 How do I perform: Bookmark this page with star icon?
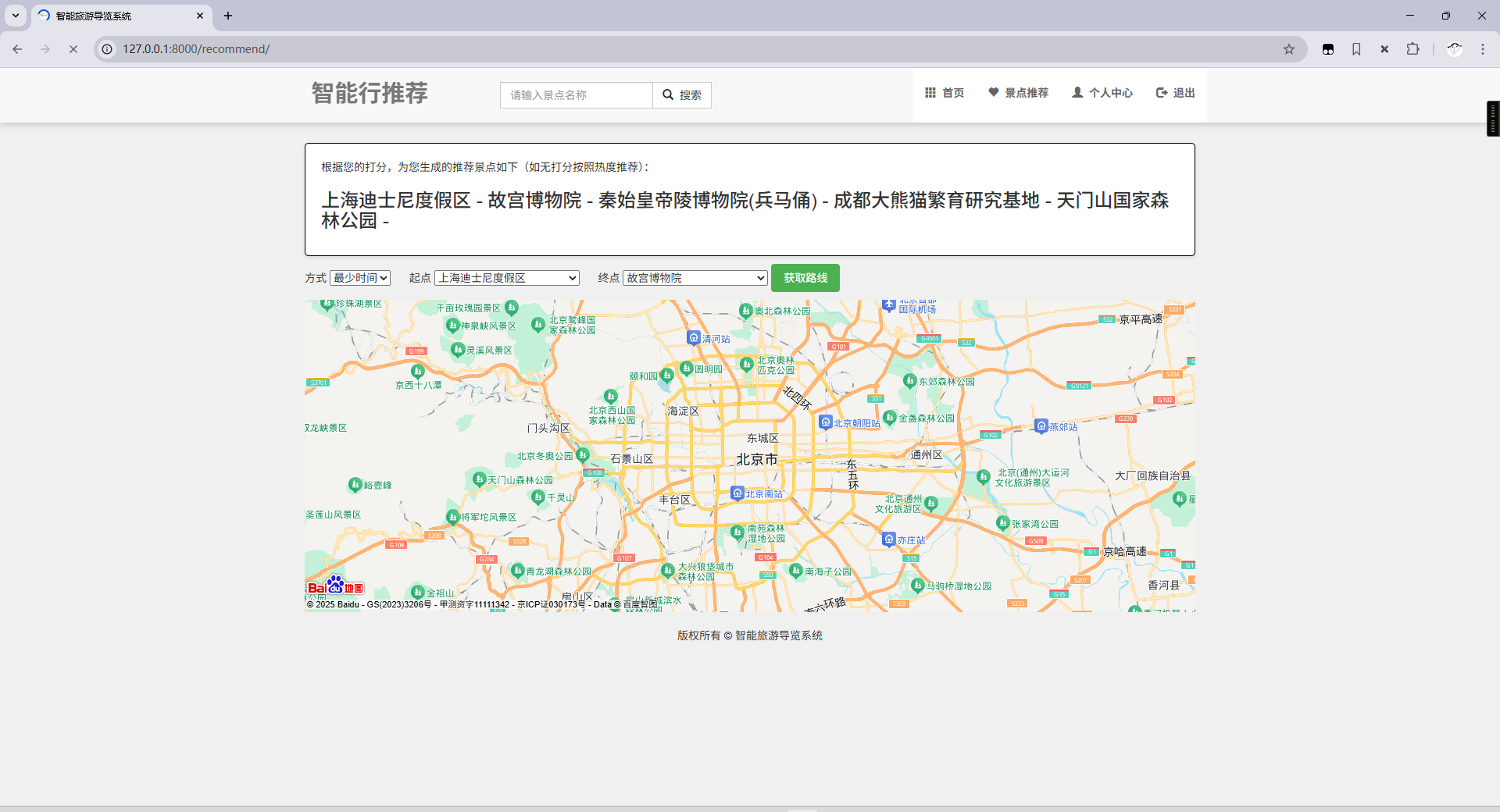[x=1289, y=49]
